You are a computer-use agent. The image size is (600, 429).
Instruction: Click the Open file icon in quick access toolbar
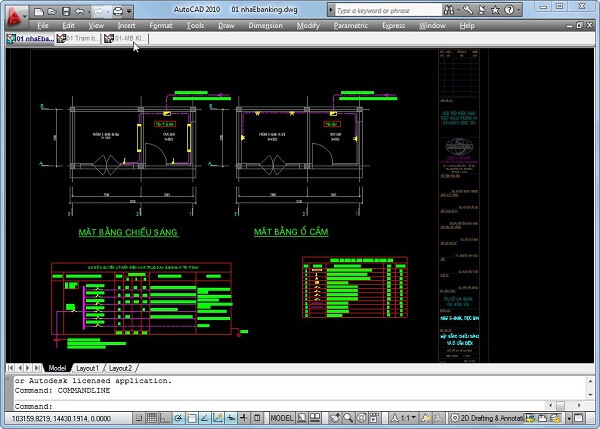pyautogui.click(x=52, y=10)
